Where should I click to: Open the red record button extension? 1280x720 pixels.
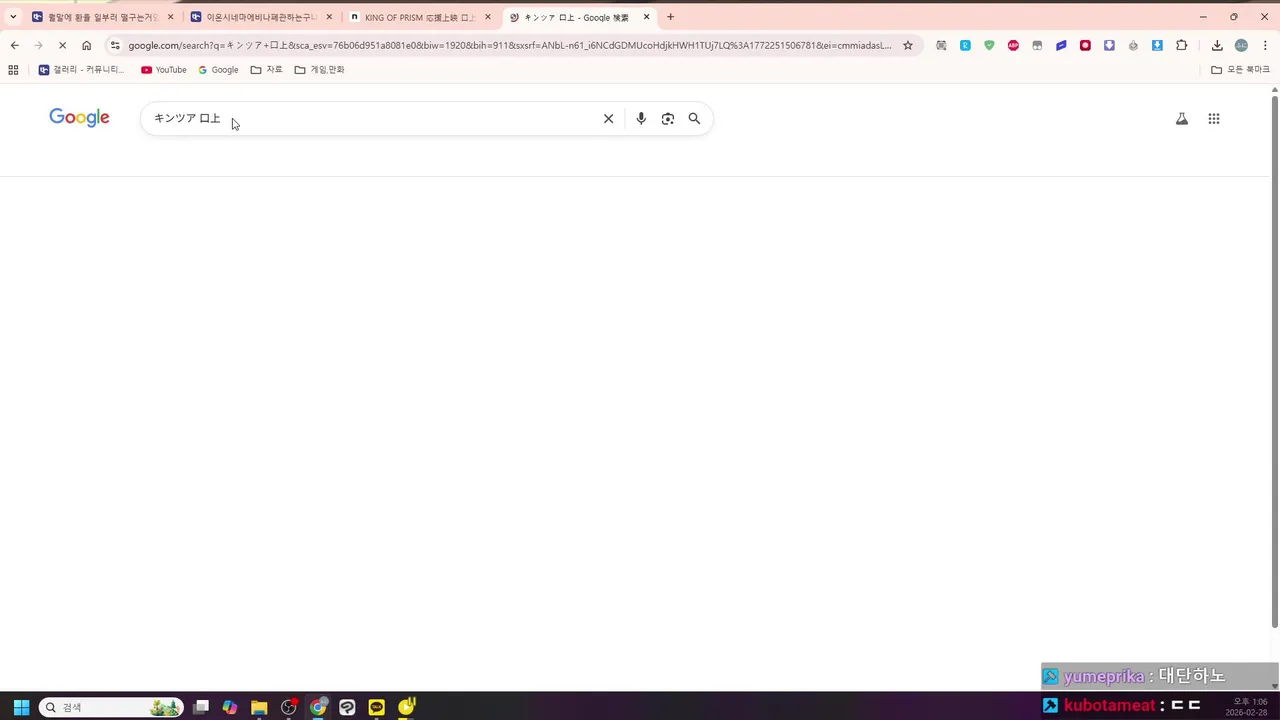(x=1085, y=45)
